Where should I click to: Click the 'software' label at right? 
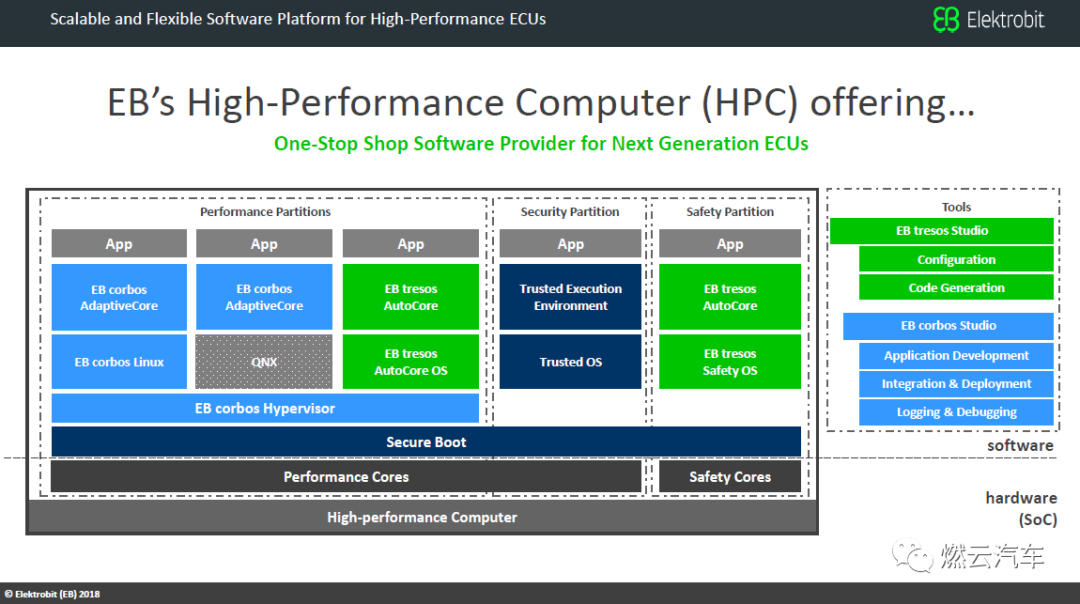coord(1020,446)
